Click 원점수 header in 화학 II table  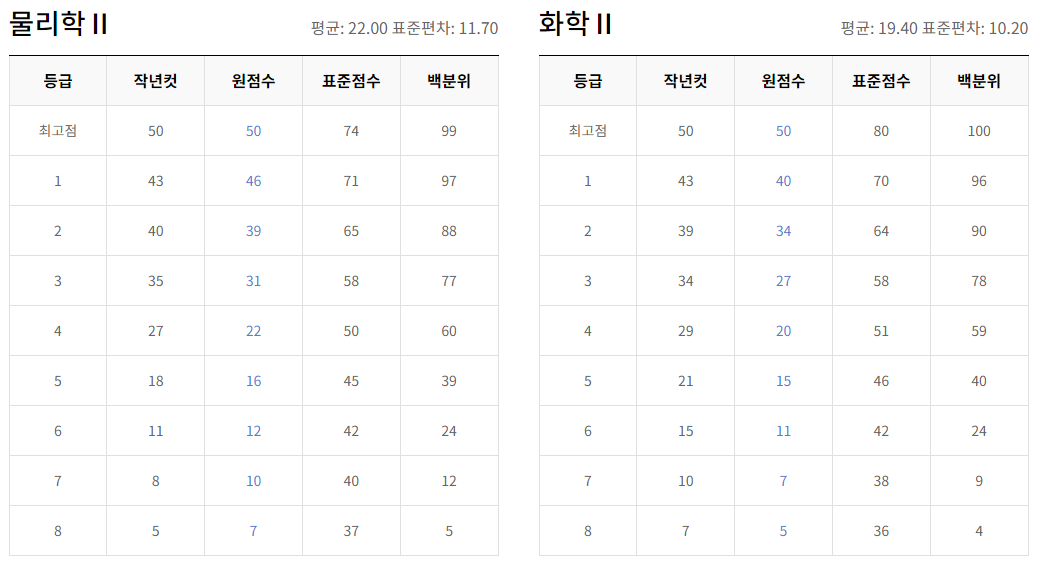coord(783,81)
